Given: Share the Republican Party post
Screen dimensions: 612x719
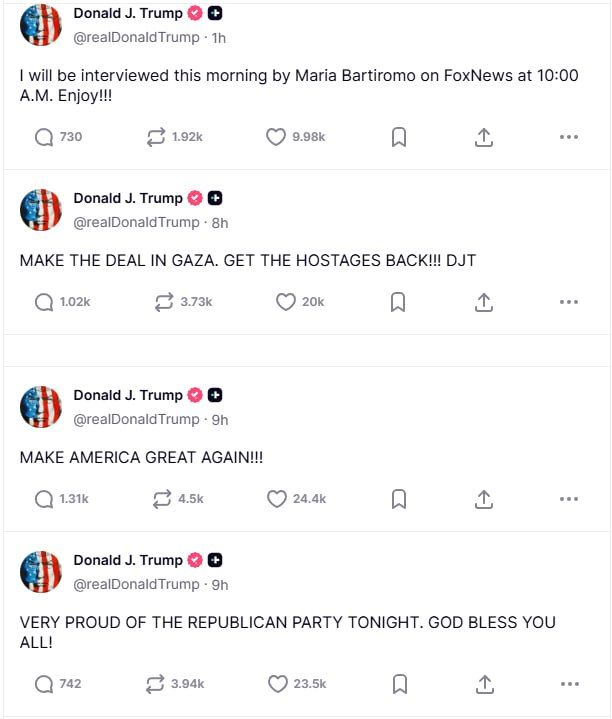Looking at the screenshot, I should pyautogui.click(x=484, y=685).
